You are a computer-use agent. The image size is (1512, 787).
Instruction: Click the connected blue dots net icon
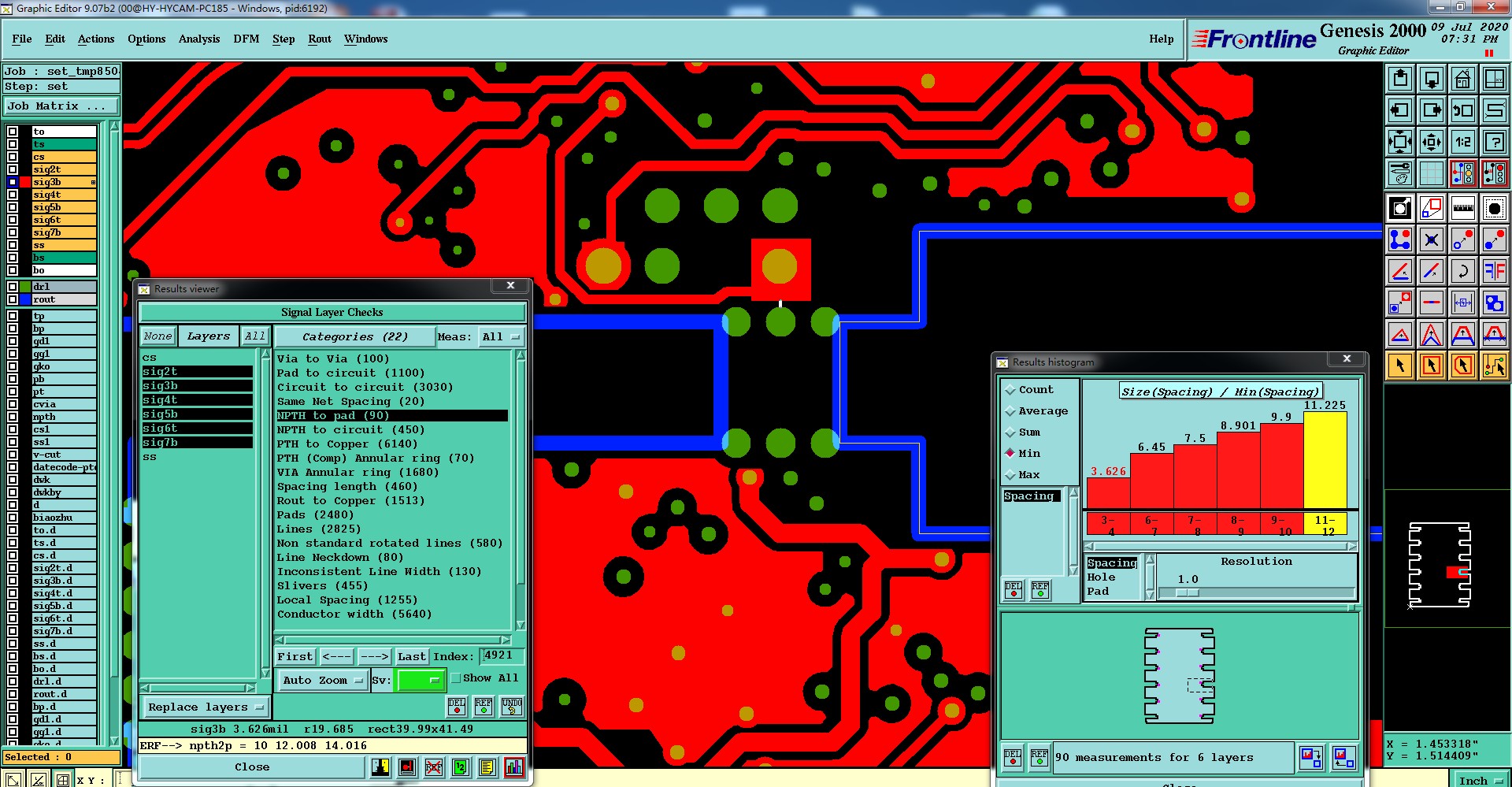coord(1400,239)
